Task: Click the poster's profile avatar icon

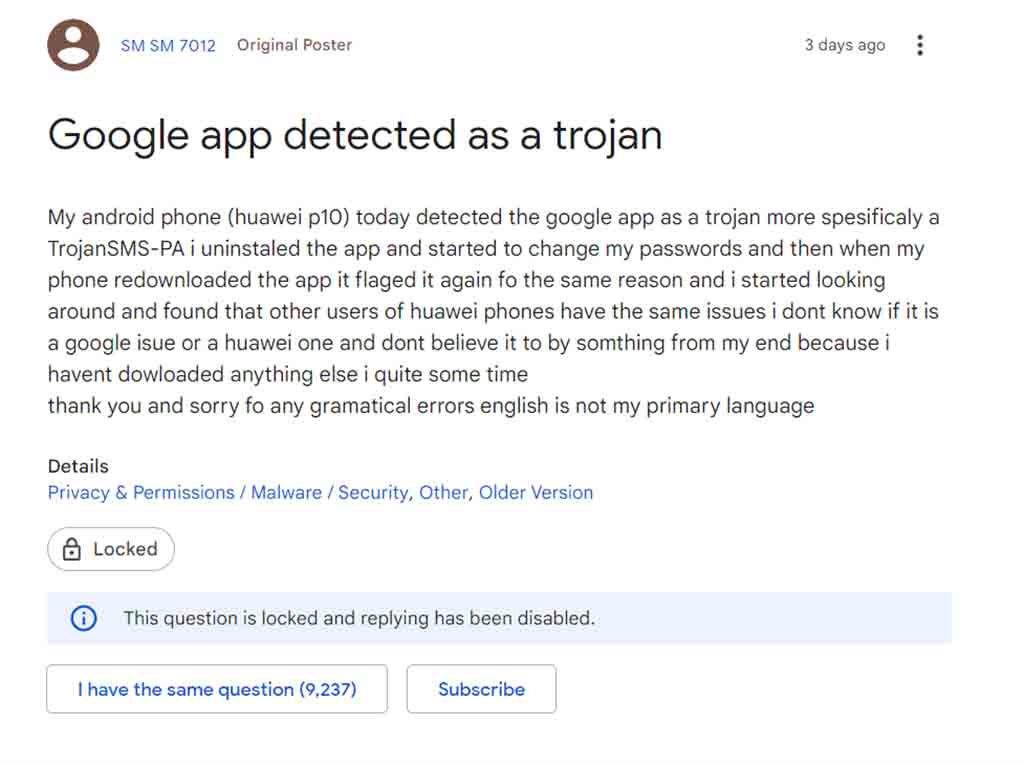Action: [73, 45]
